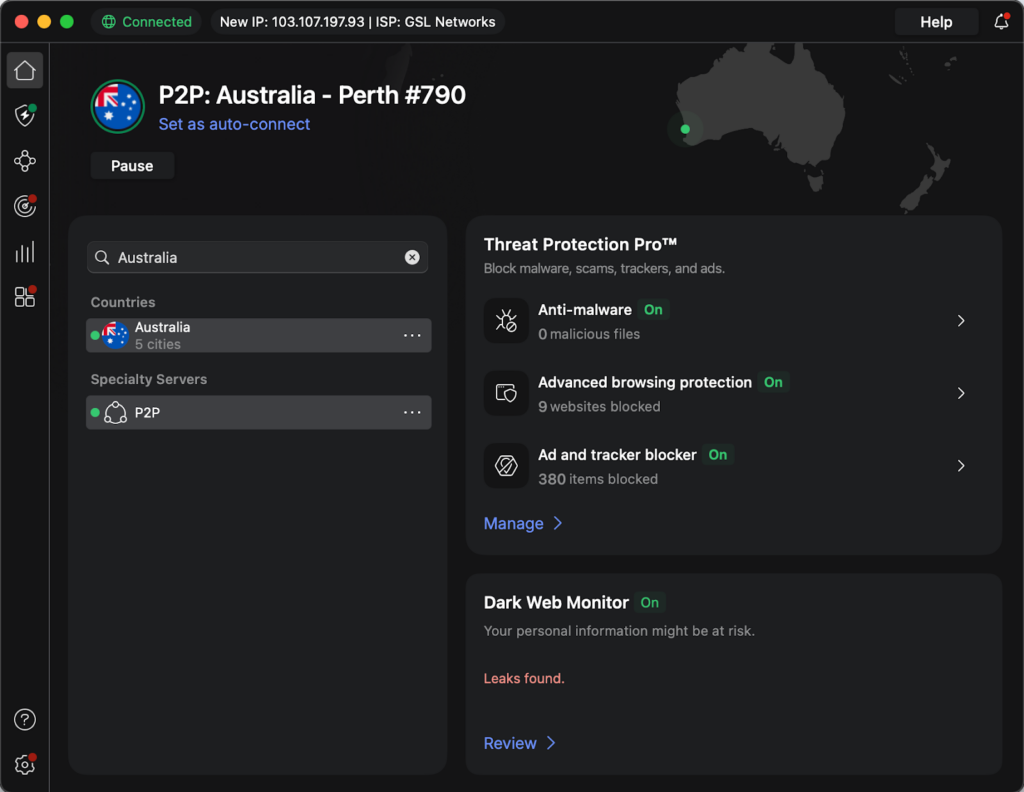1024x792 pixels.
Task: Select Australia 5 cities country row
Action: [x=259, y=335]
